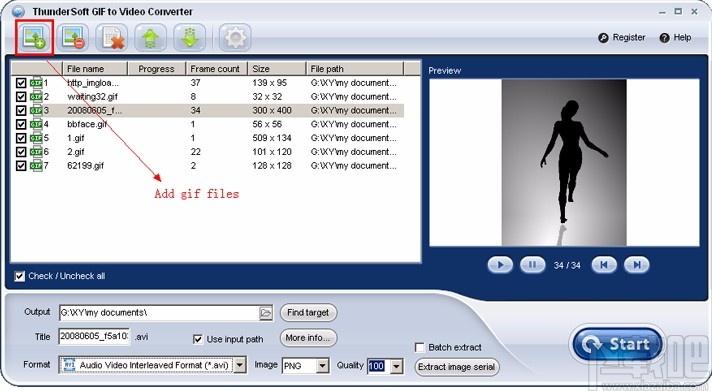Open the Help menu

[676, 38]
